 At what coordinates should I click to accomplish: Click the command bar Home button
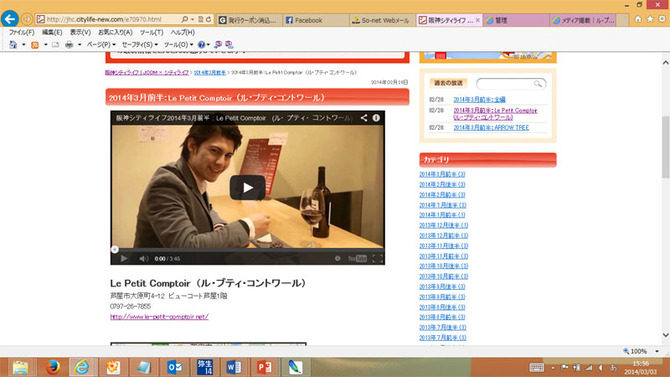[x=13, y=44]
